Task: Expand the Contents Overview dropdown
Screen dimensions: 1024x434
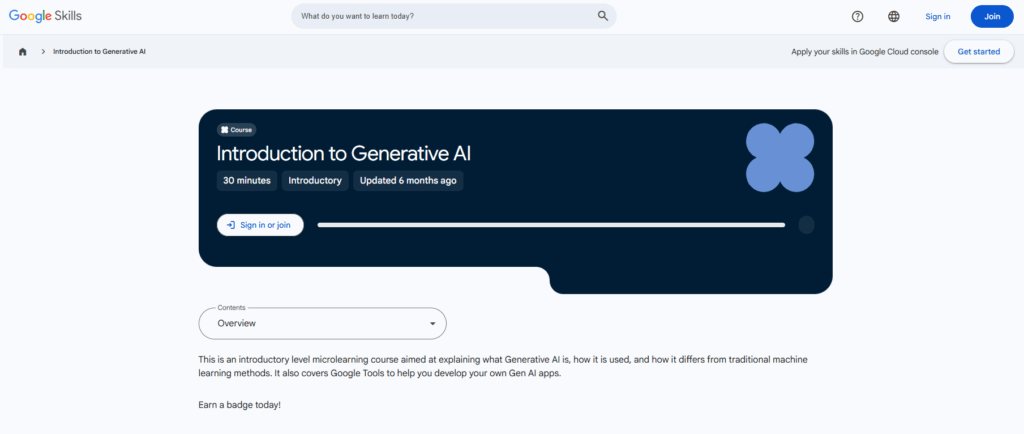Action: point(322,324)
